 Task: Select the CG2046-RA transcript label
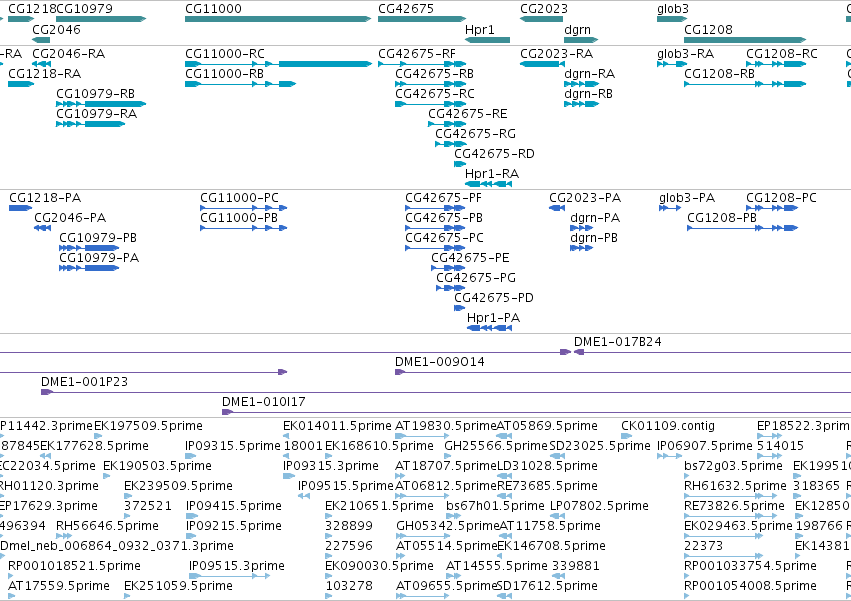tap(68, 53)
